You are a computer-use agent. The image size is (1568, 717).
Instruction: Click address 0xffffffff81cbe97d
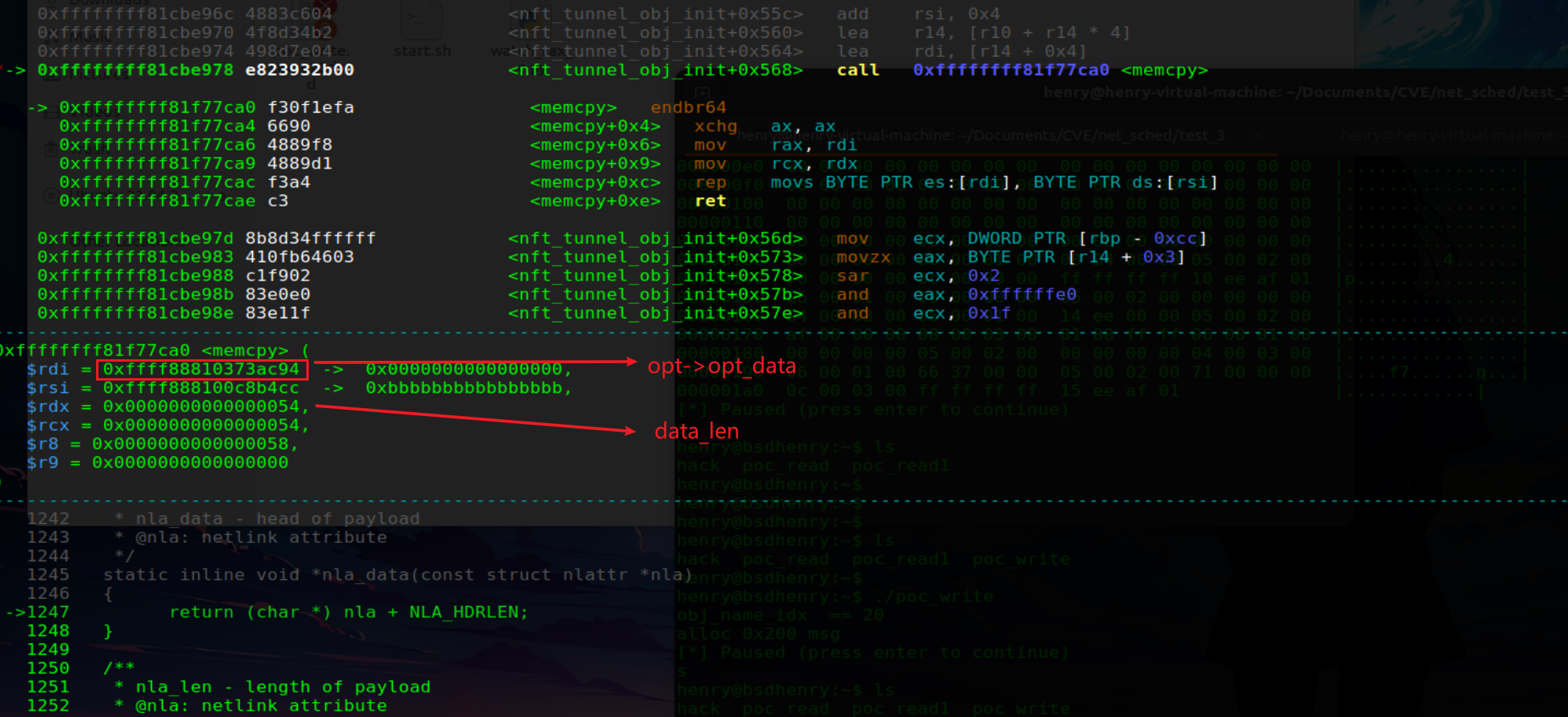click(x=135, y=239)
